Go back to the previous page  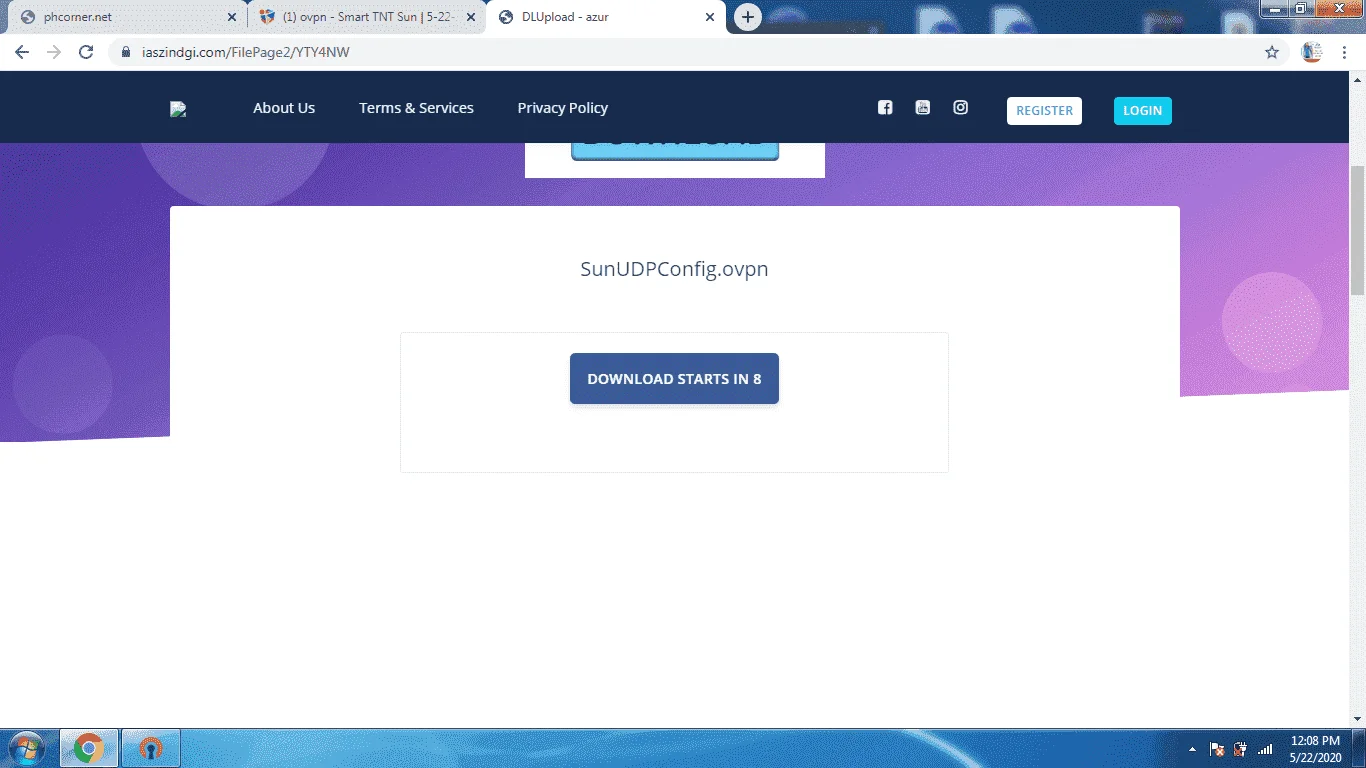(22, 52)
